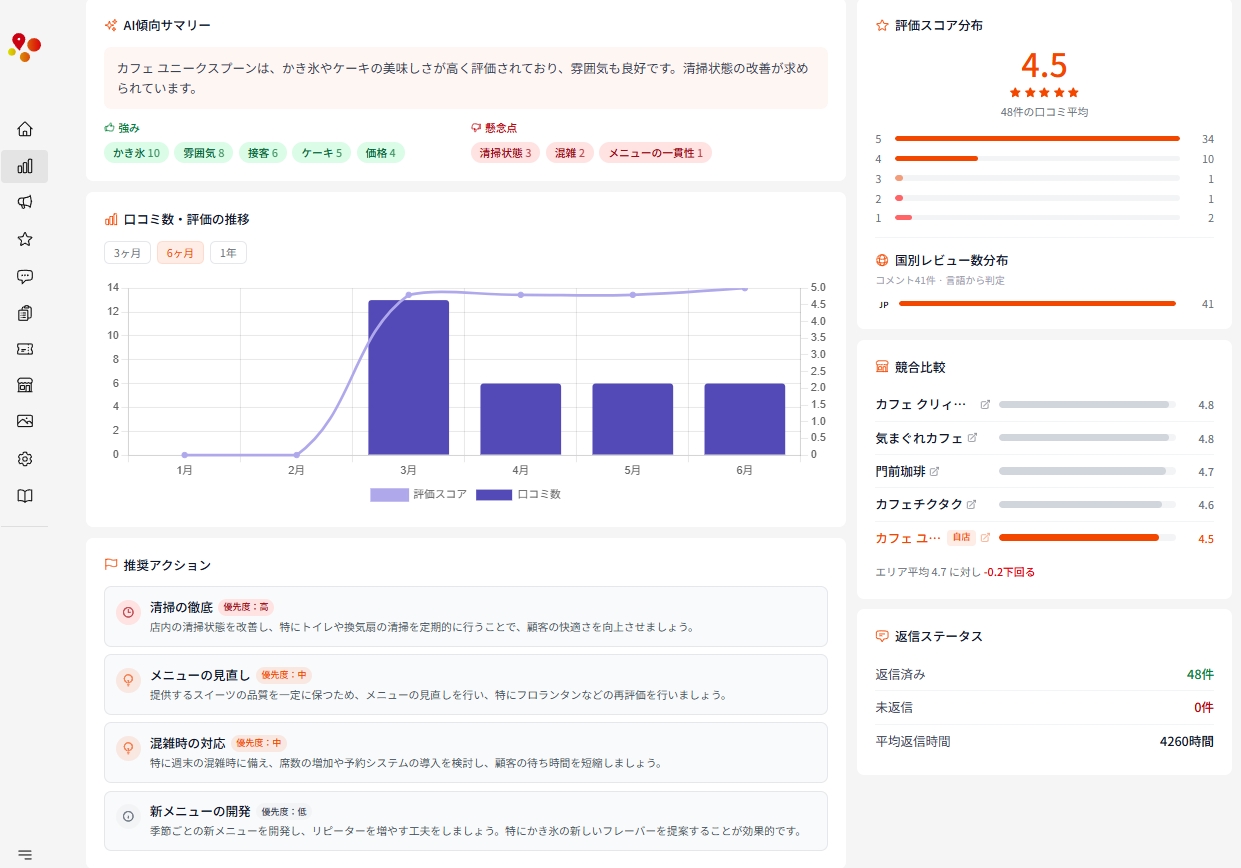The image size is (1241, 868).
Task: Click the 清掃状態 3 concern tag
Action: (x=505, y=153)
